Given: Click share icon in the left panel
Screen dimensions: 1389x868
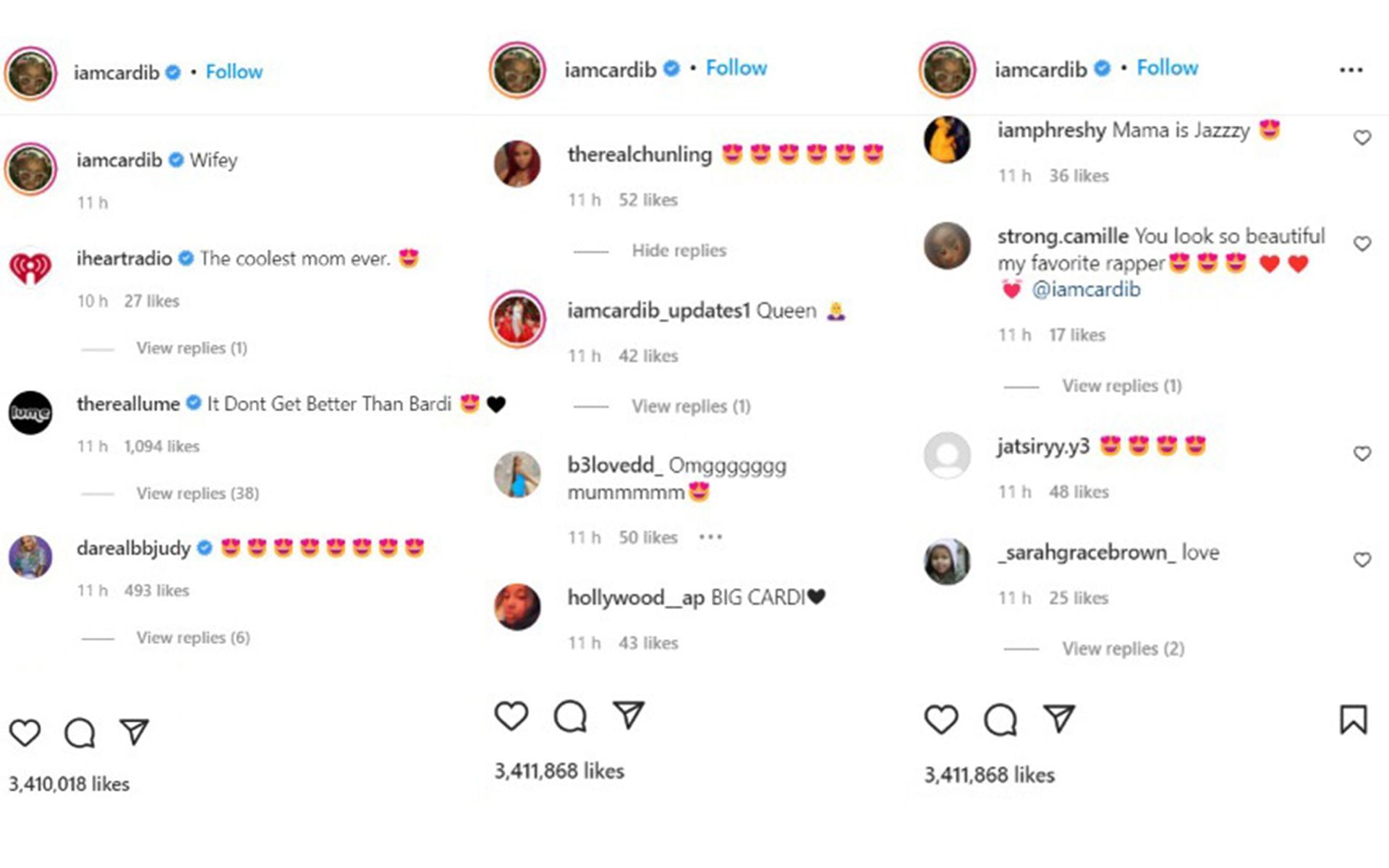Looking at the screenshot, I should pyautogui.click(x=135, y=731).
